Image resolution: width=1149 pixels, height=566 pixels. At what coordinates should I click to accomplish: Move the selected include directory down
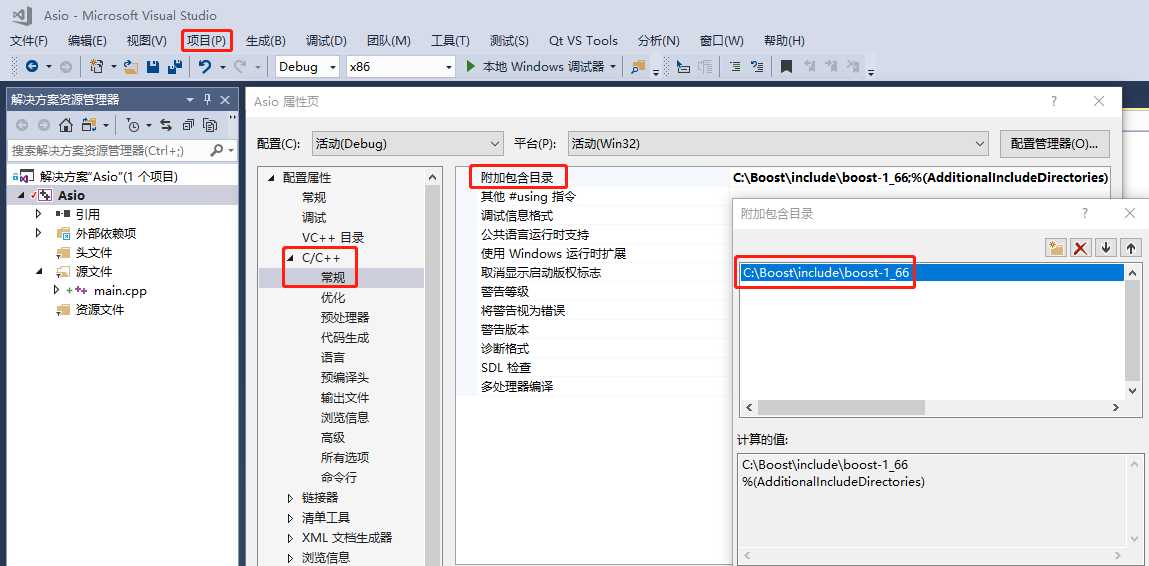(1106, 248)
